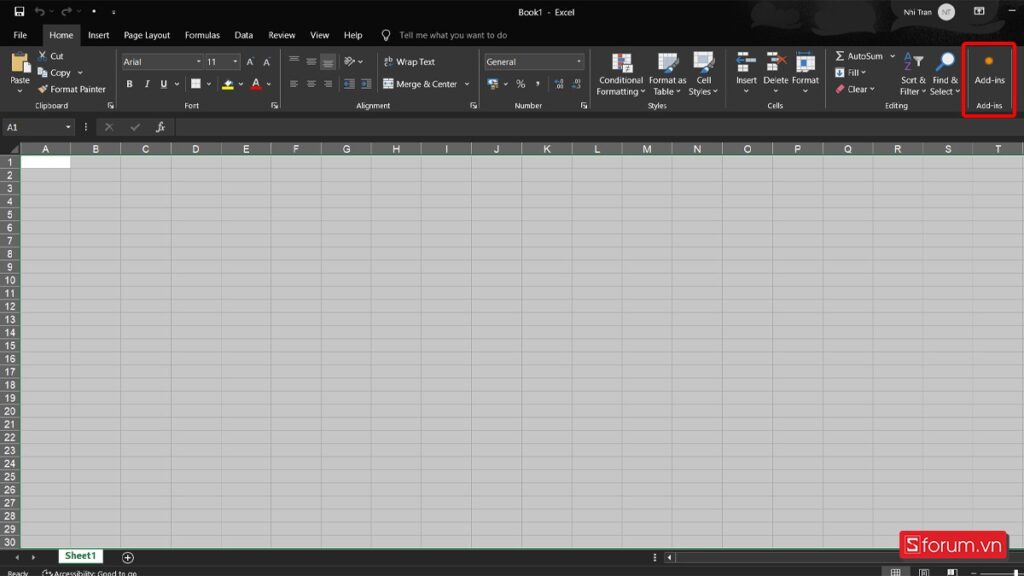The image size is (1024, 576).
Task: Click the Tell me what you want to do box
Action: pos(453,35)
